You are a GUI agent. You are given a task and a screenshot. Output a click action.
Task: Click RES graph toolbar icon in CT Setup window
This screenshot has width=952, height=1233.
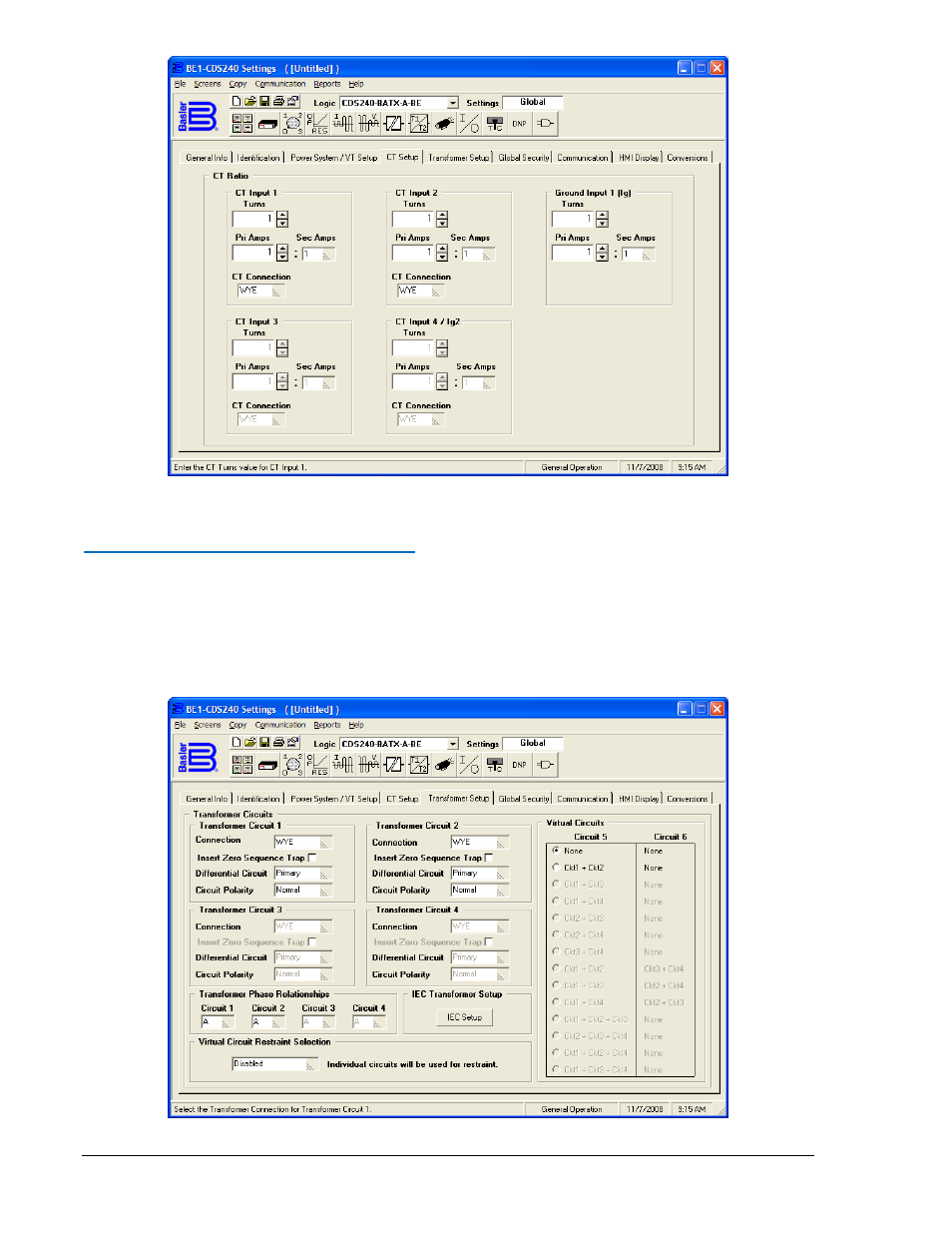tap(318, 124)
